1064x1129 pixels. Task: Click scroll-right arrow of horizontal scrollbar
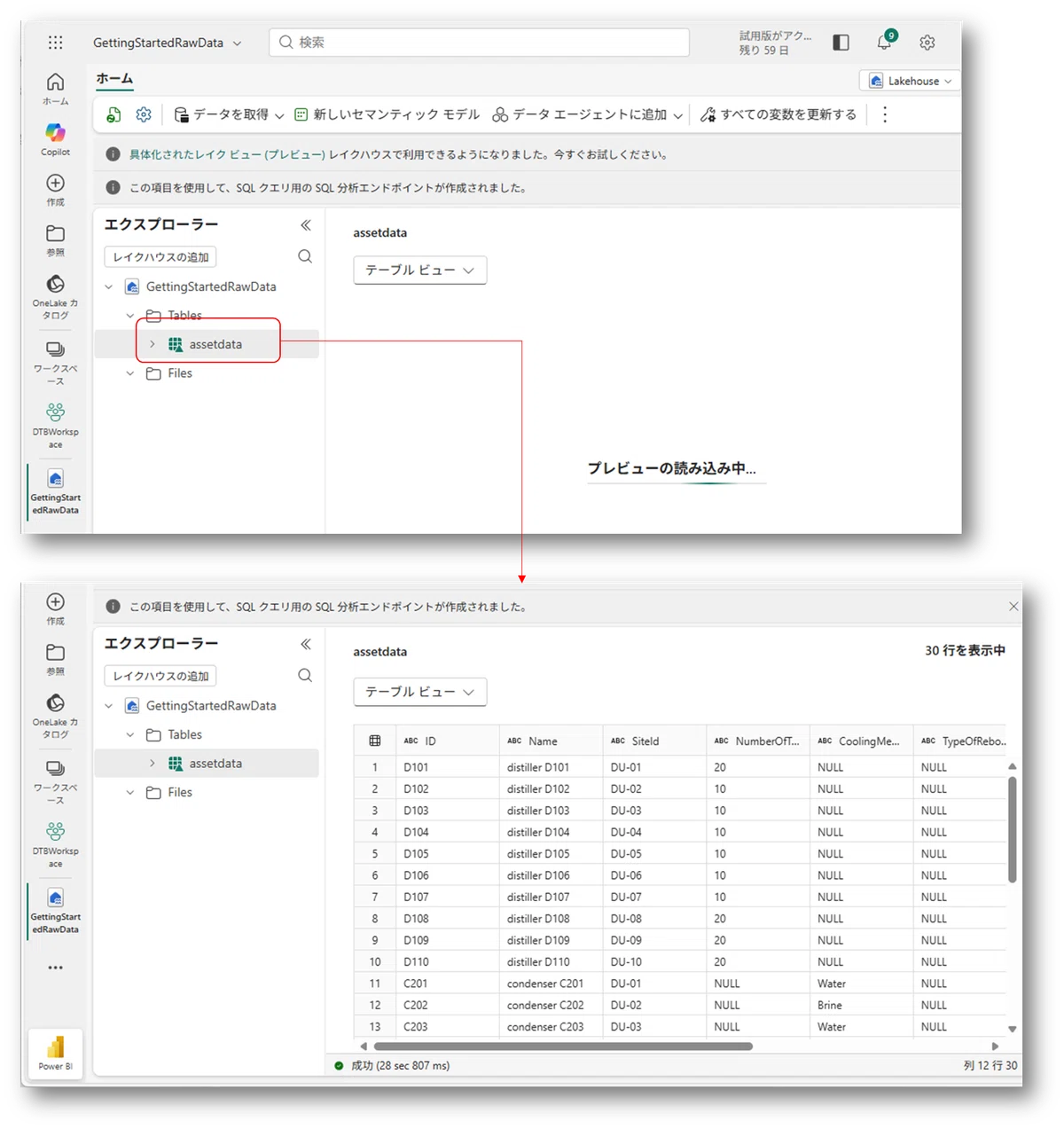[995, 1047]
